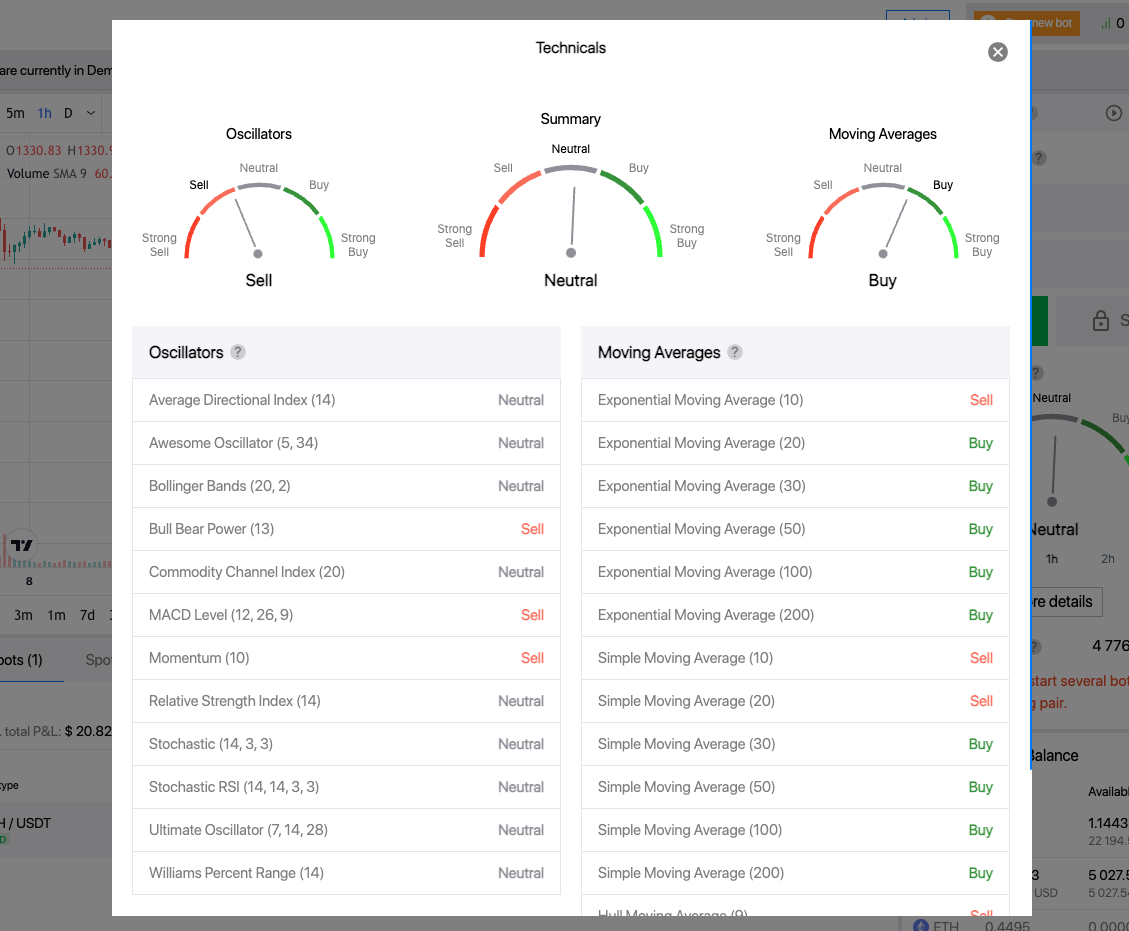Select the 5m chart interval
This screenshot has width=1129, height=931.
[15, 113]
